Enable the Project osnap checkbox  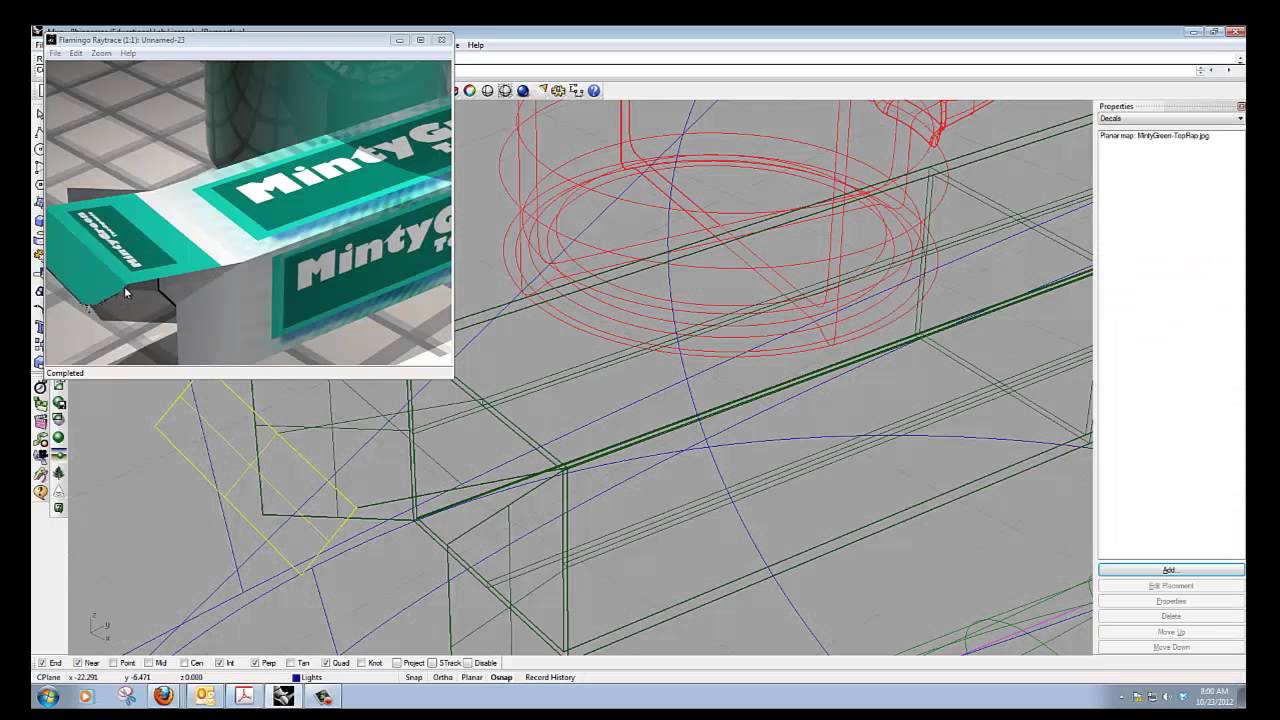tap(397, 663)
